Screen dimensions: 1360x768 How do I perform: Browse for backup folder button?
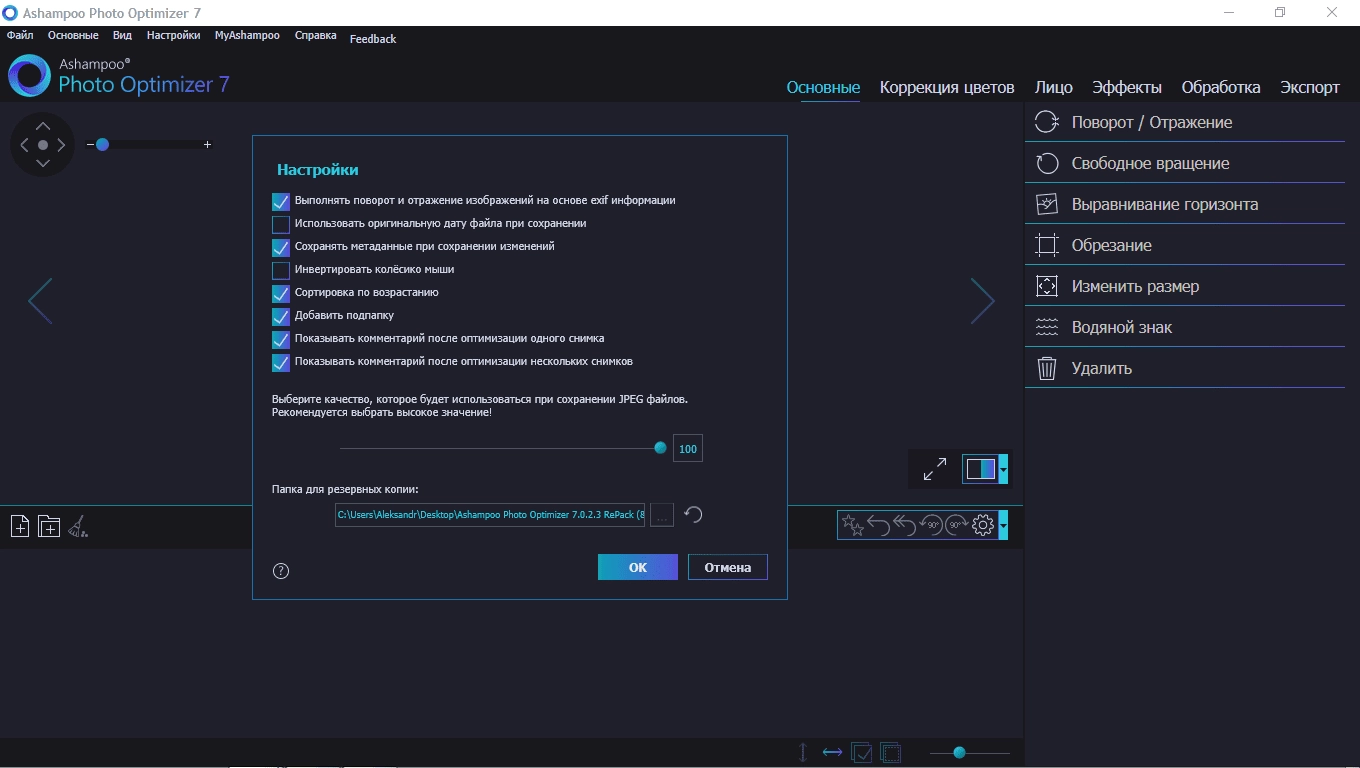point(662,515)
